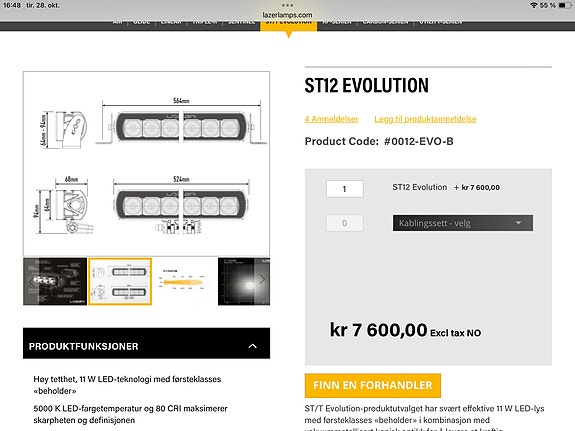The width and height of the screenshot is (575, 431).
Task: Click the Excl tax NO label
Action: point(455,333)
